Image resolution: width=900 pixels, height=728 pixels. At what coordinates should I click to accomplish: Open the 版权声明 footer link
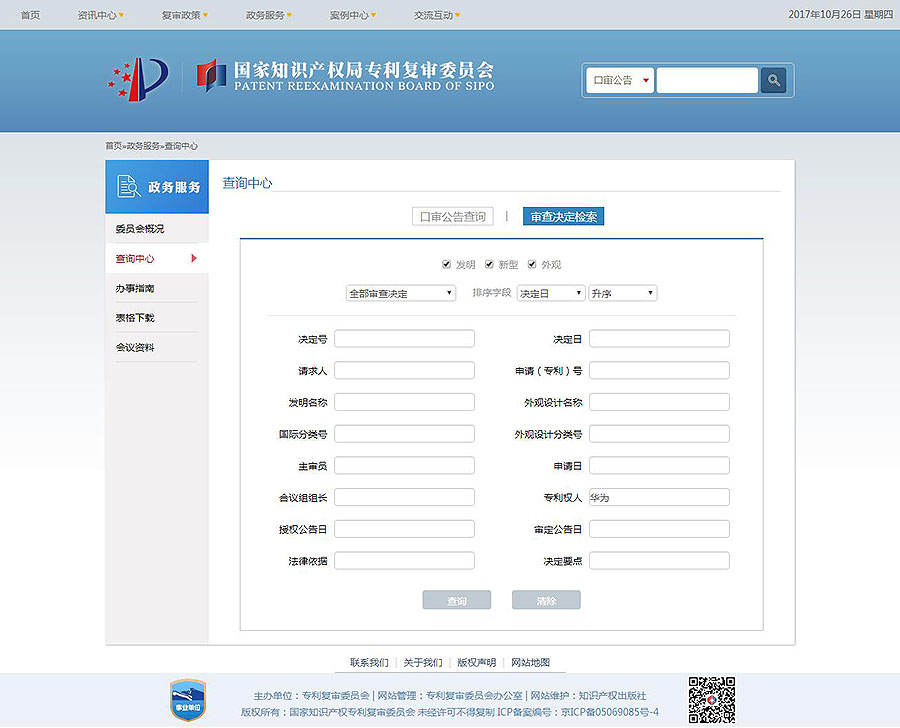[476, 663]
